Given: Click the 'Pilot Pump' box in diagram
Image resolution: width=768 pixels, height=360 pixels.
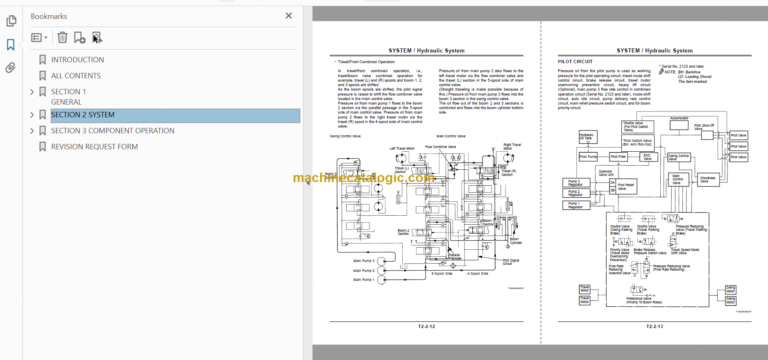Looking at the screenshot, I should tap(588, 157).
